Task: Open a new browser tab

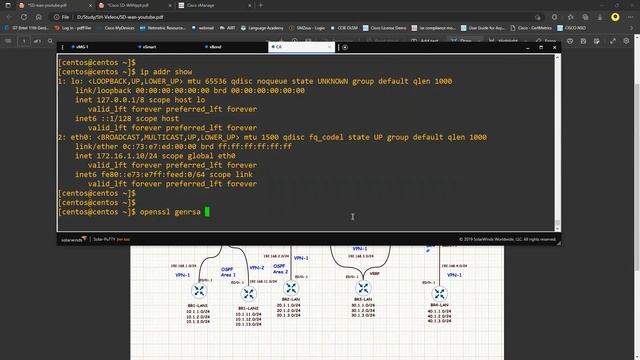Action: tap(261, 6)
